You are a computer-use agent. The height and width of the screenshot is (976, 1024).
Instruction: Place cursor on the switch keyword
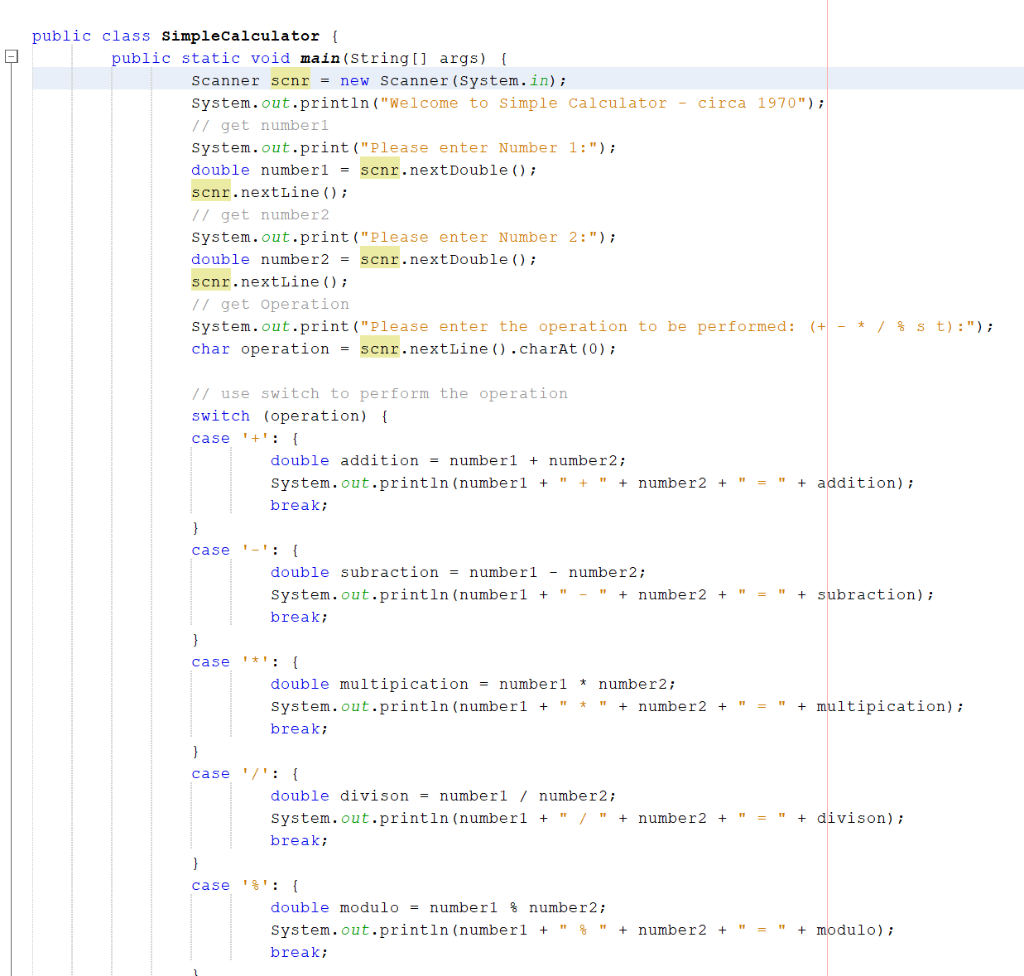point(220,415)
